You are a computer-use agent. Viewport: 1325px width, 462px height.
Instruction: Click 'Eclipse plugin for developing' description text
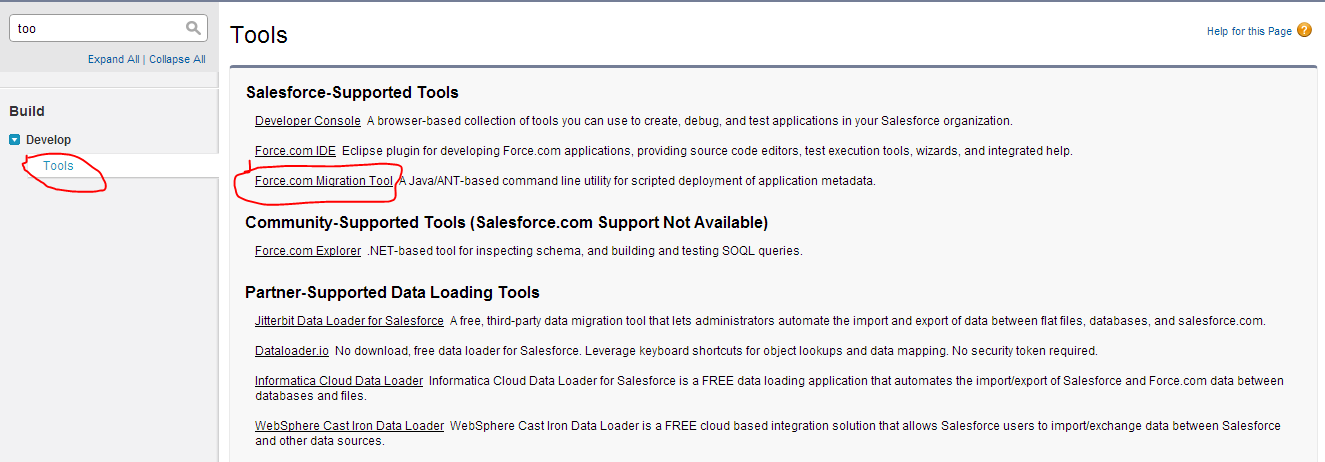(707, 151)
